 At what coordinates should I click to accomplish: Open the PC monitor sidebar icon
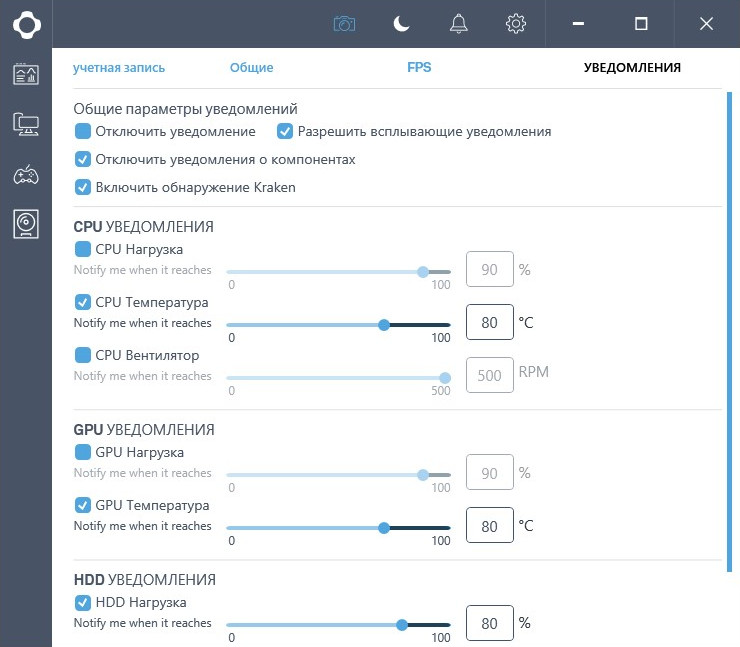[26, 125]
